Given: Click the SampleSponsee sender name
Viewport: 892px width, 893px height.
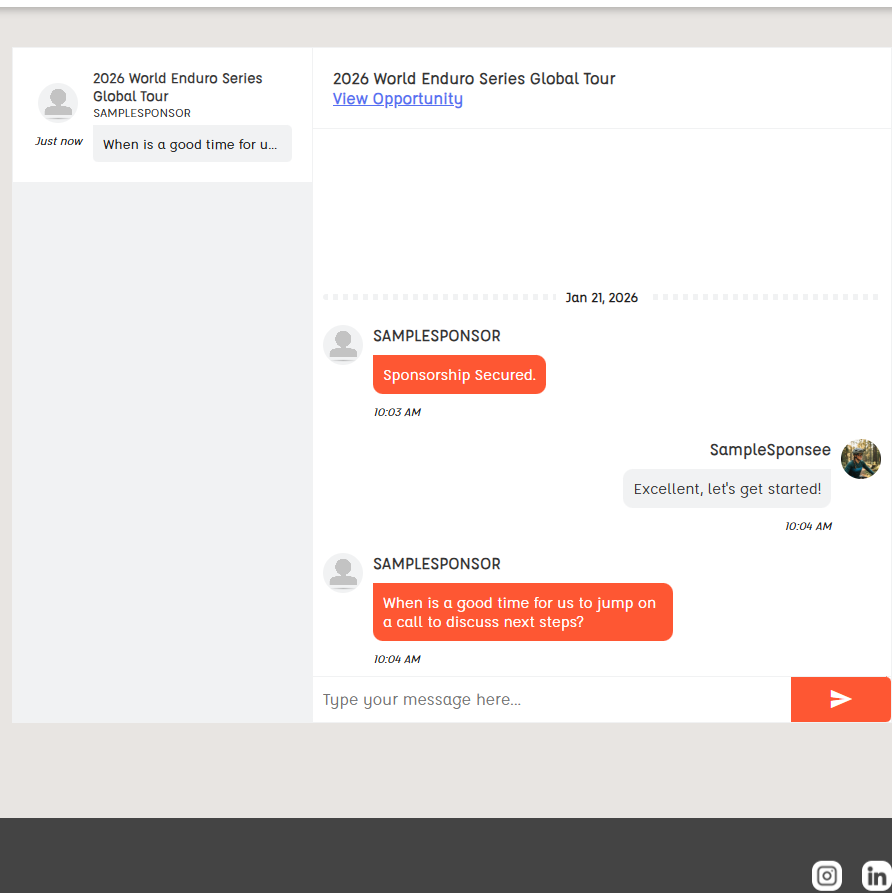Looking at the screenshot, I should click(x=769, y=450).
